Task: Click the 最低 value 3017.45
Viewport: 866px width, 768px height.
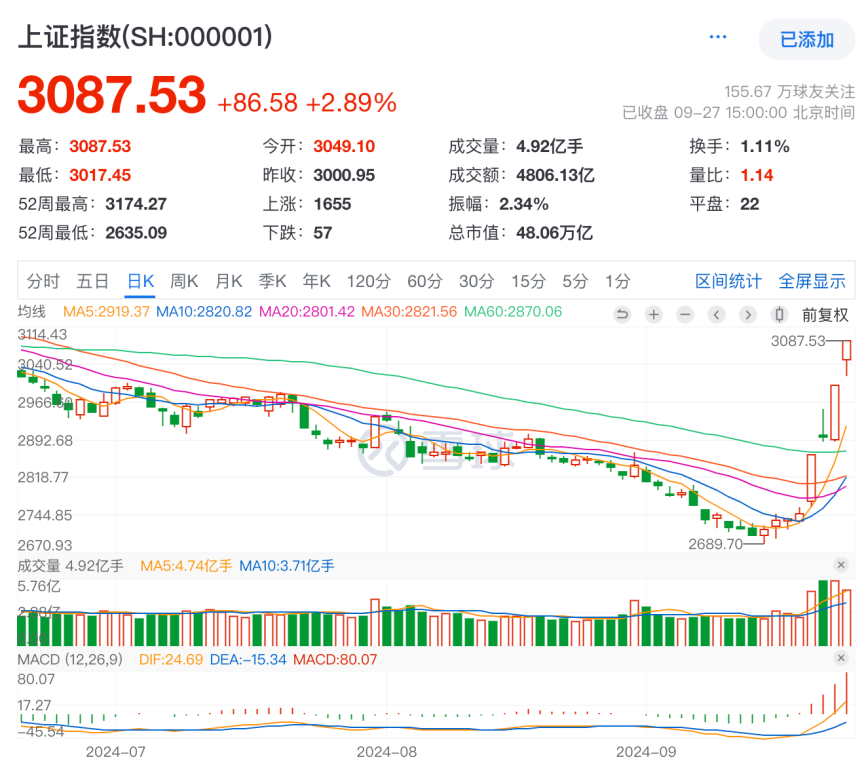Action: [x=100, y=176]
